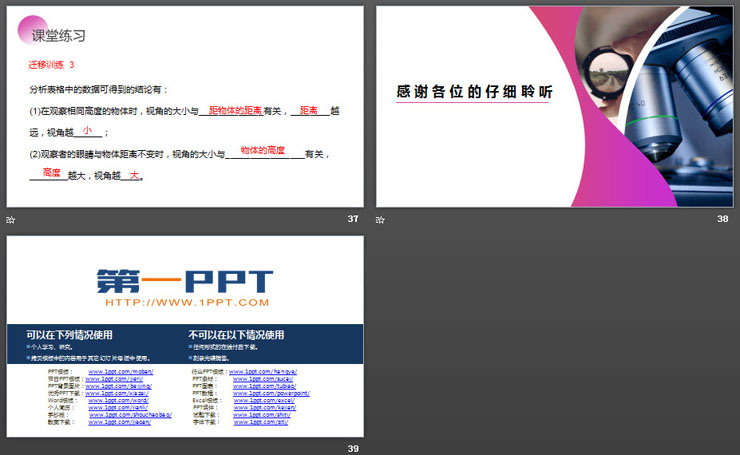The image size is (740, 455).
Task: Open the 1ppt.com/moban/ link
Action: (x=120, y=371)
